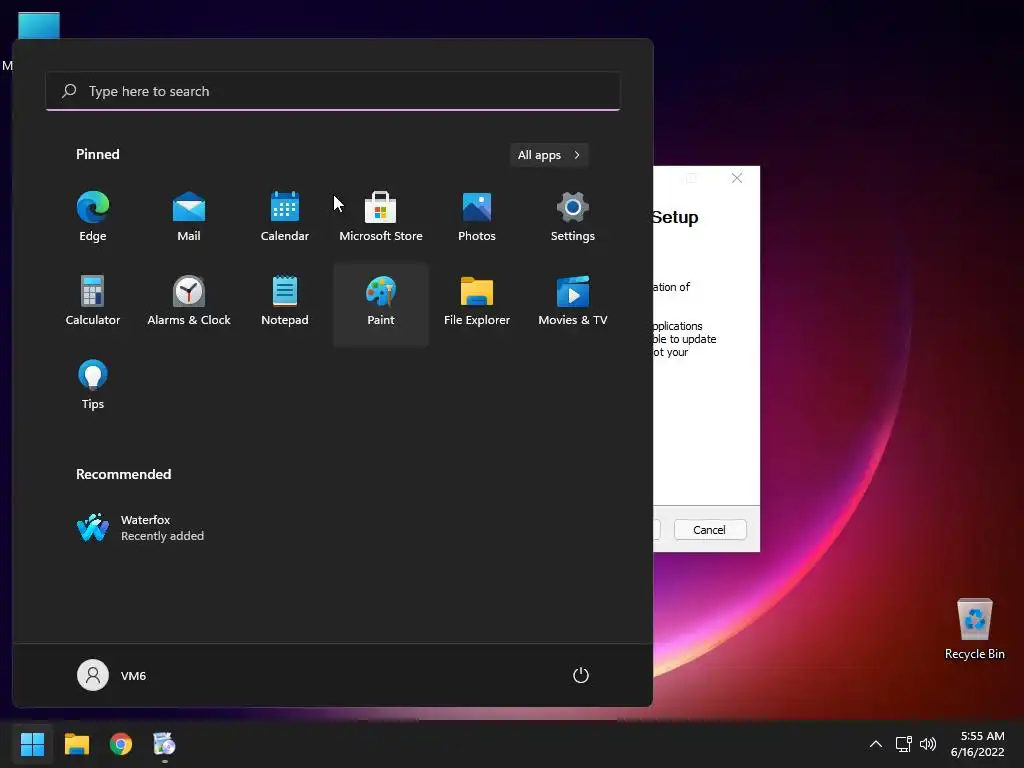Image resolution: width=1024 pixels, height=768 pixels.
Task: Open network status in system tray
Action: tap(903, 744)
